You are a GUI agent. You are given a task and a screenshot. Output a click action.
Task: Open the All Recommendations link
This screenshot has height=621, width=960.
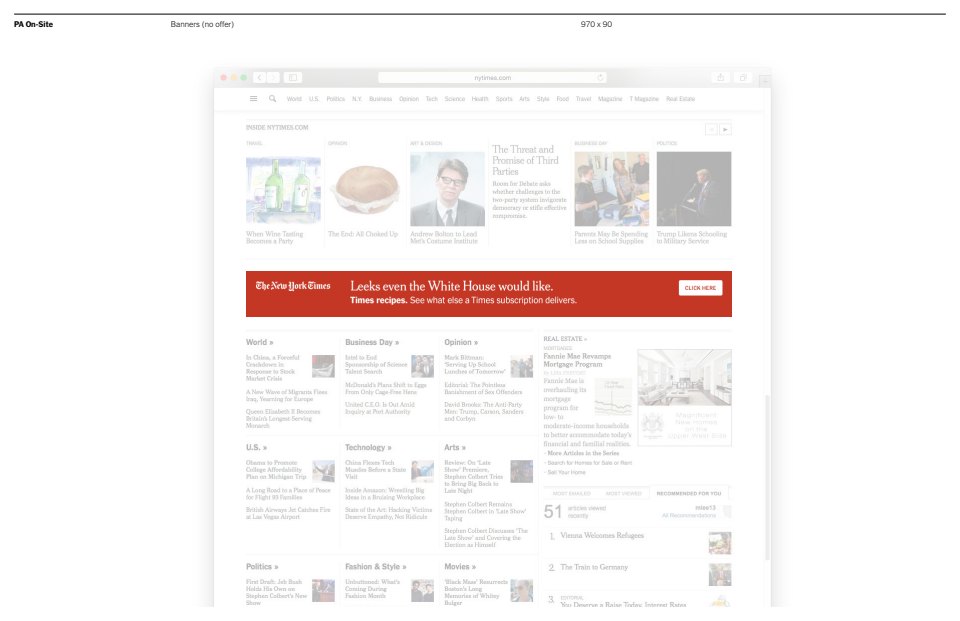click(689, 516)
